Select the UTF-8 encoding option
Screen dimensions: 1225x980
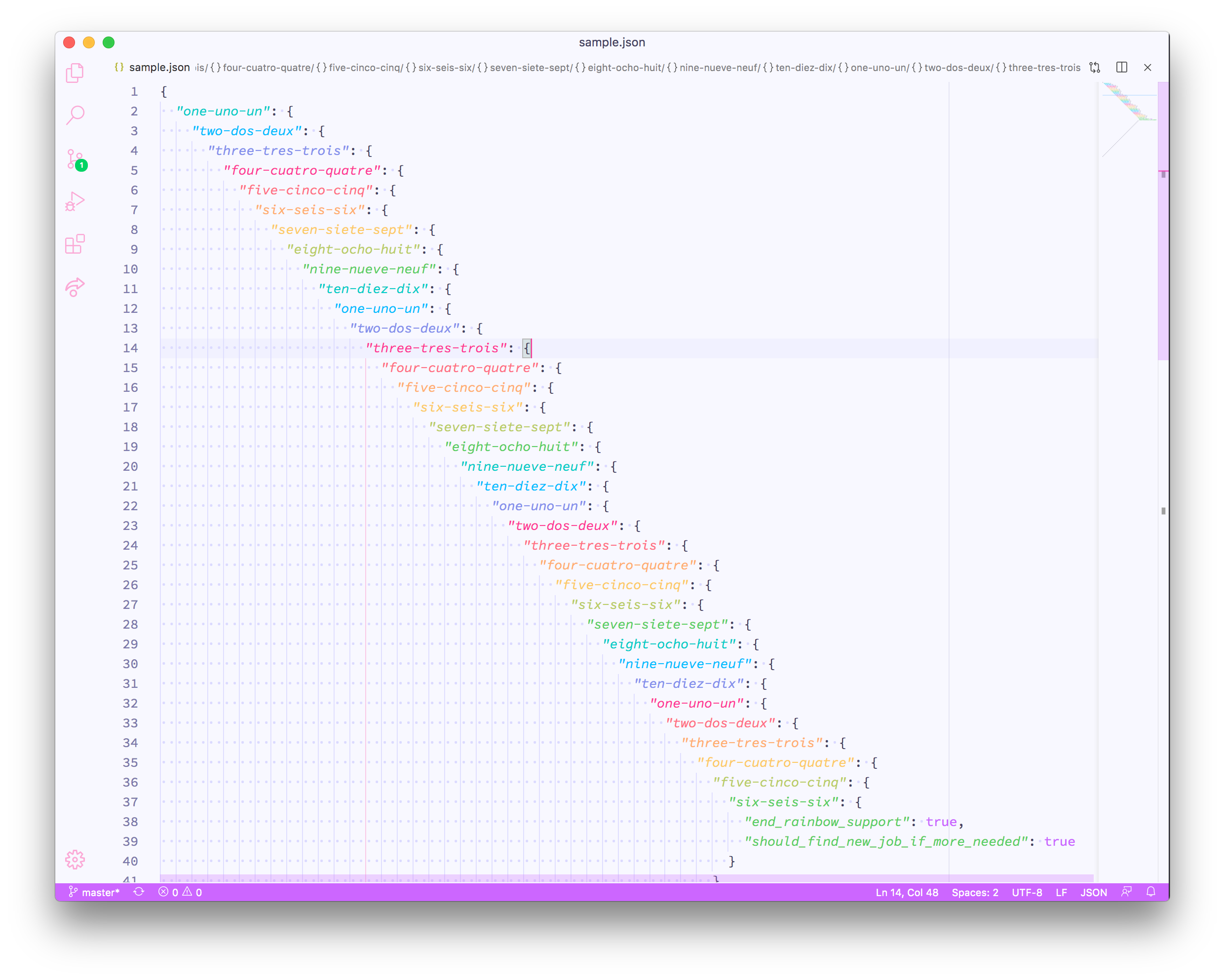[x=1026, y=892]
